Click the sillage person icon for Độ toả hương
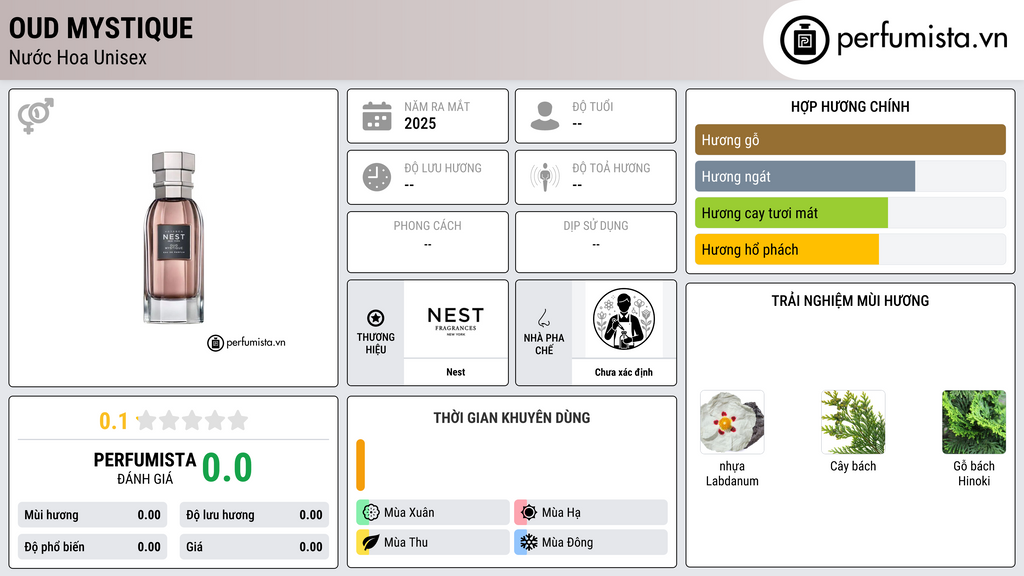 coord(545,177)
